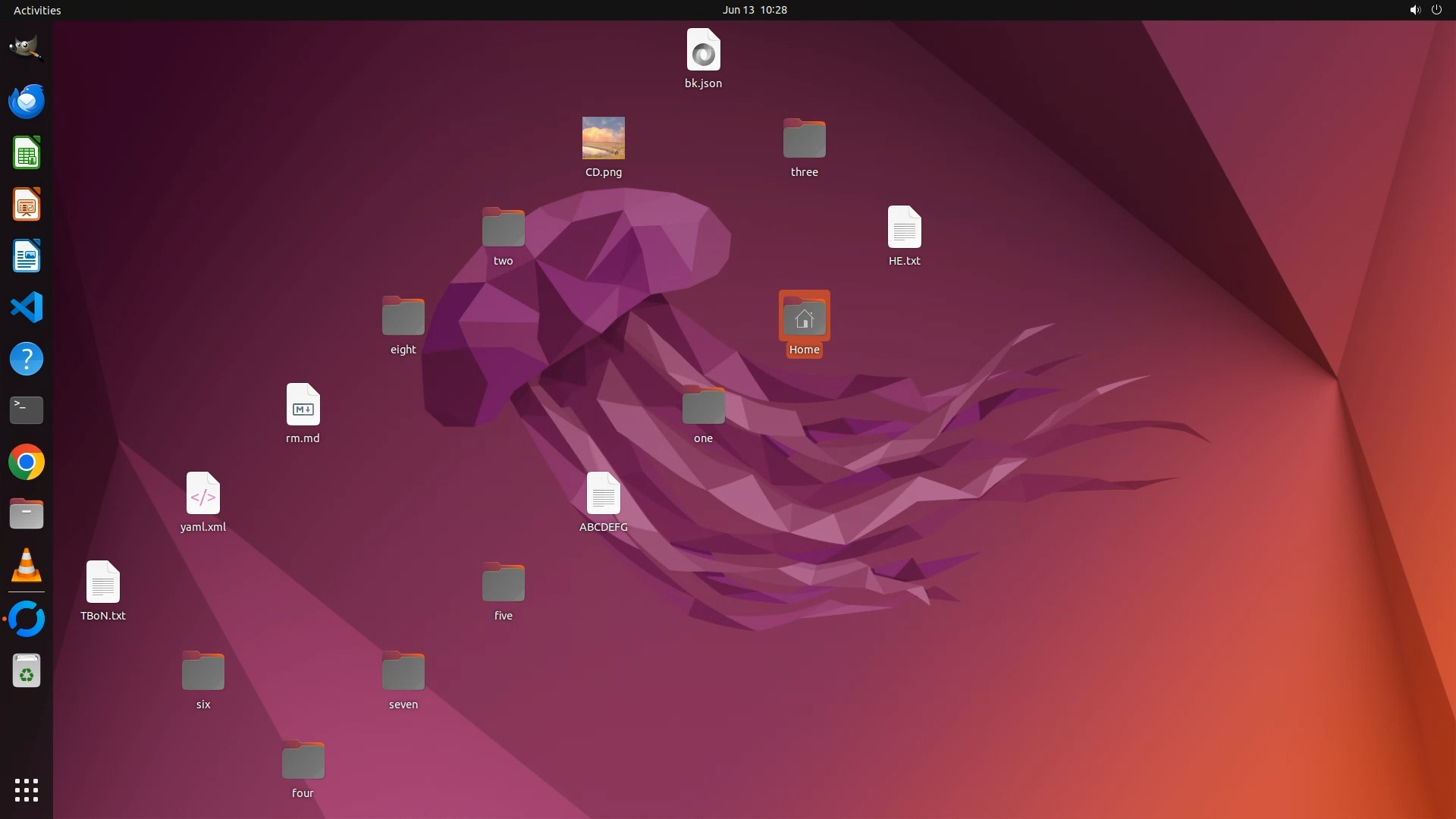The image size is (1456, 819).
Task: Open VLC media player in dock
Action: point(27,566)
